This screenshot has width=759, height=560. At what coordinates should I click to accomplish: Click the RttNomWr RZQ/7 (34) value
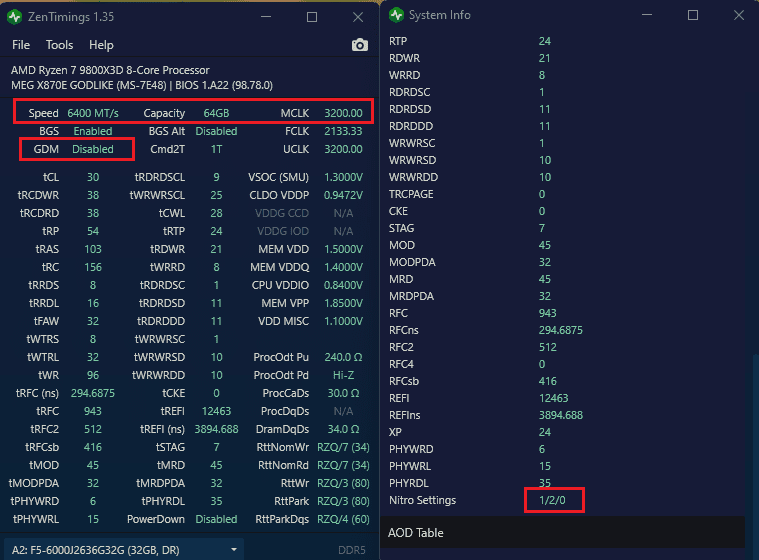coord(343,447)
